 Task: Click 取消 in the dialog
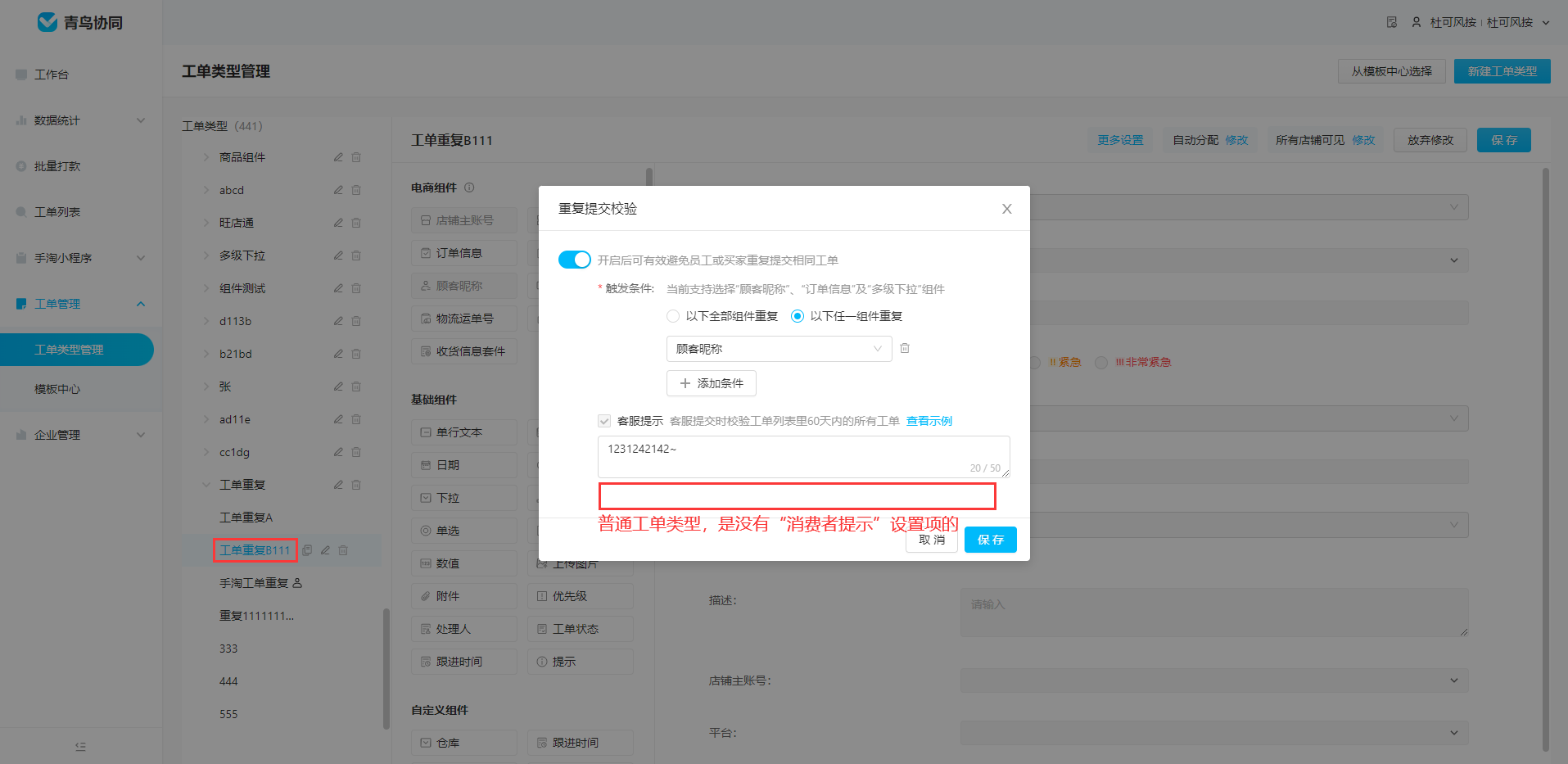tap(932, 540)
